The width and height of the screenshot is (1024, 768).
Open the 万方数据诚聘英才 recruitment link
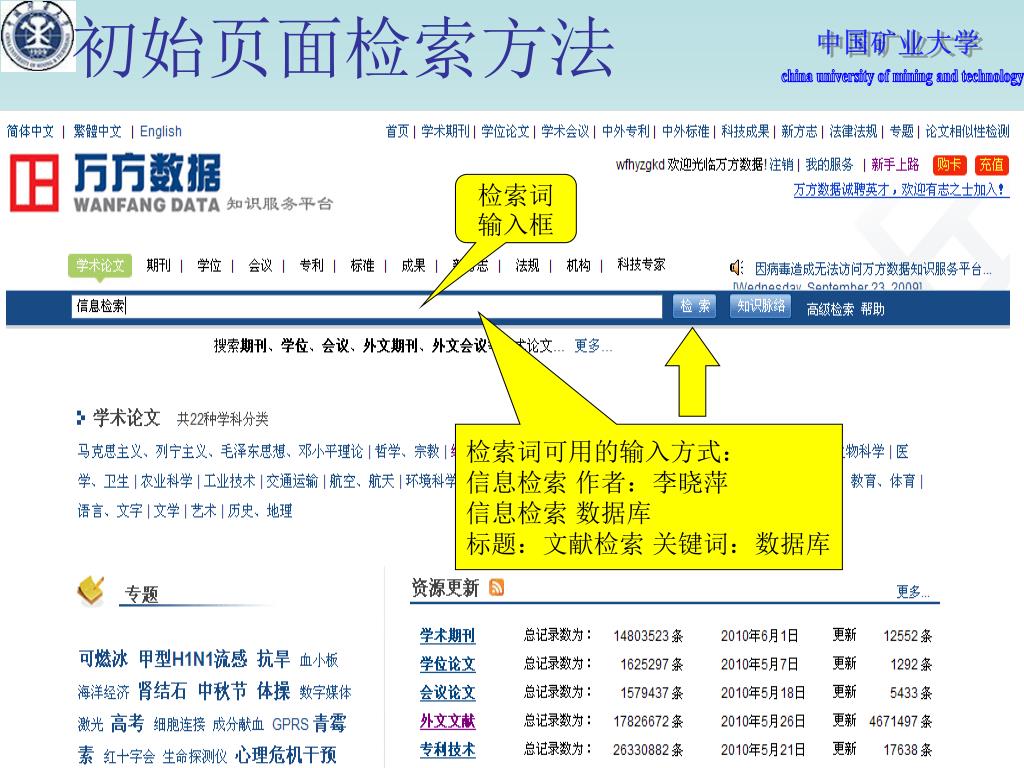[901, 189]
